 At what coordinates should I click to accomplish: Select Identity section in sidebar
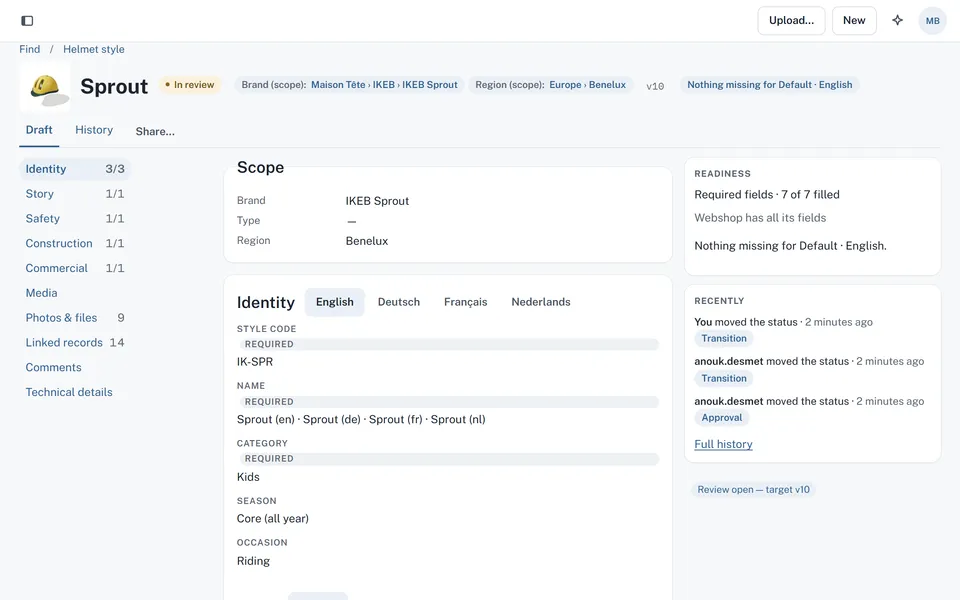point(75,169)
